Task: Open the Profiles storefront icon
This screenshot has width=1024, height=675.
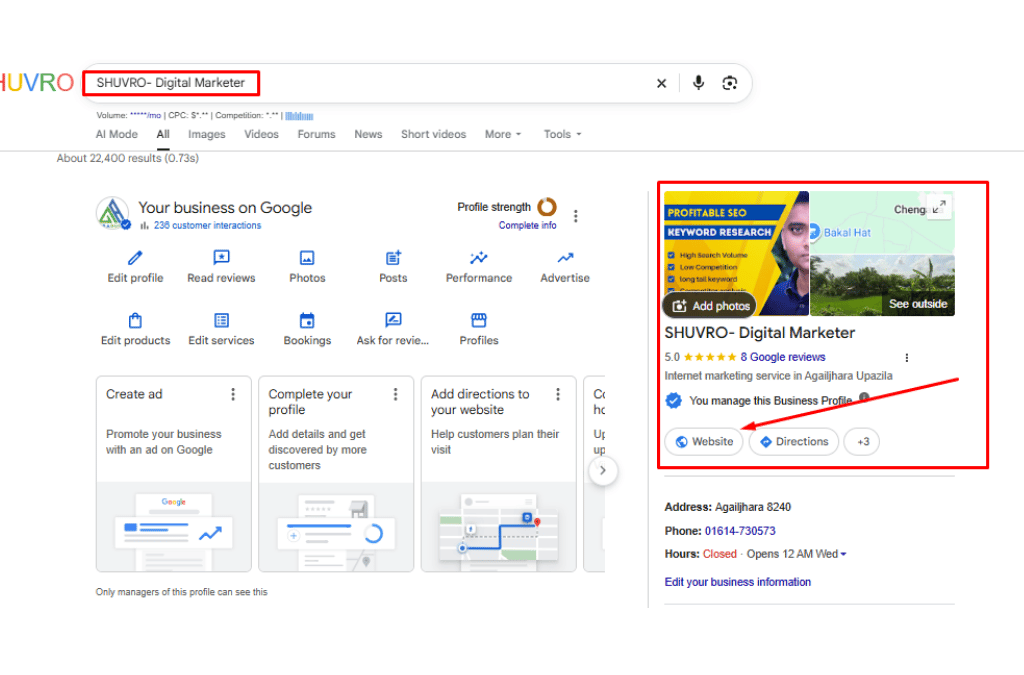Action: point(479,320)
